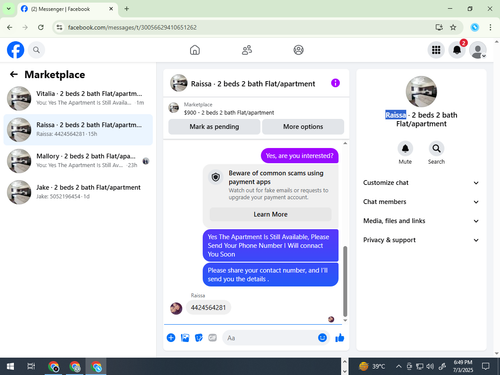Click Raissa's avatar beside her message
The height and width of the screenshot is (375, 500).
(x=176, y=308)
